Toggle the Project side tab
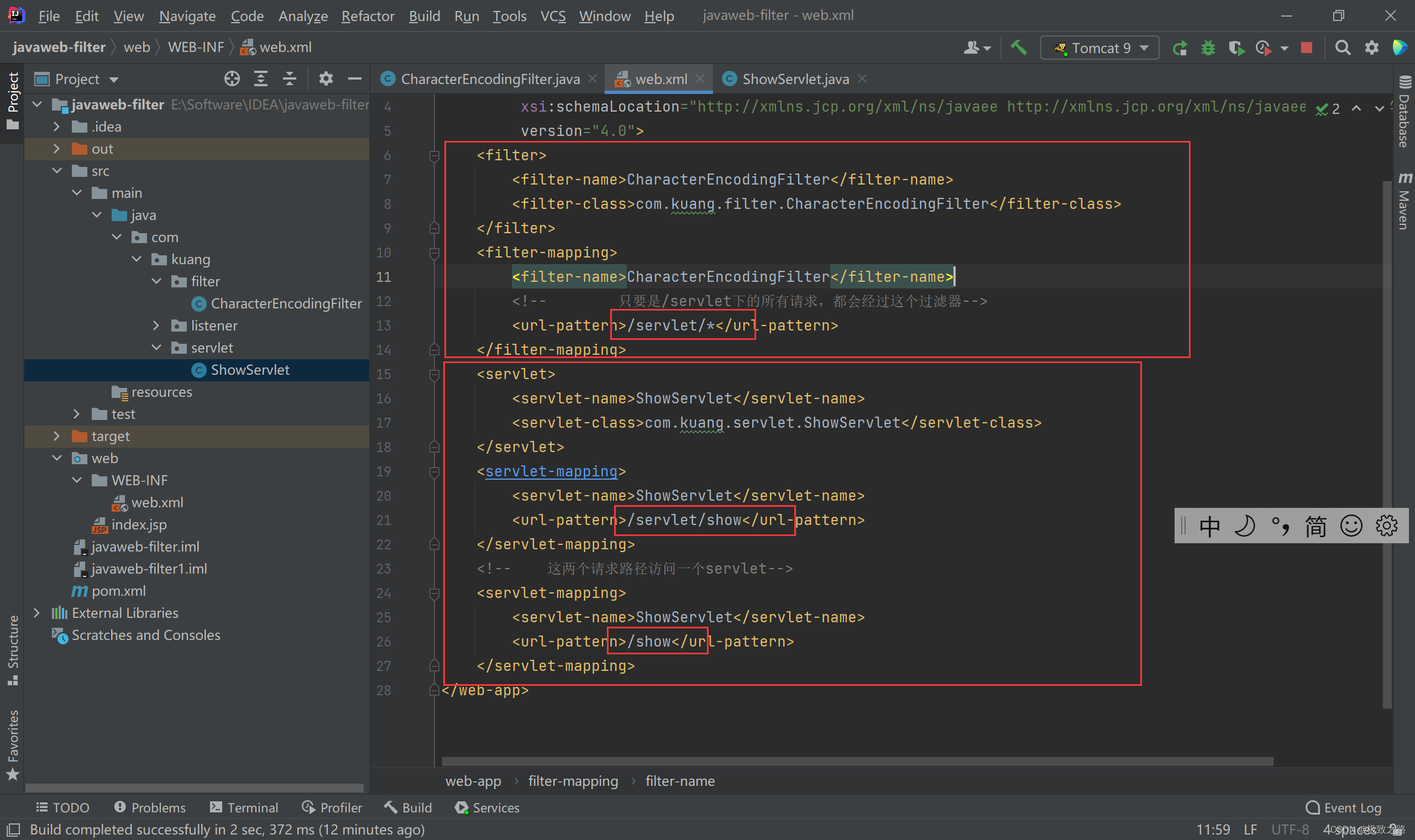Screen dimensions: 1415x840 pyautogui.click(x=13, y=101)
